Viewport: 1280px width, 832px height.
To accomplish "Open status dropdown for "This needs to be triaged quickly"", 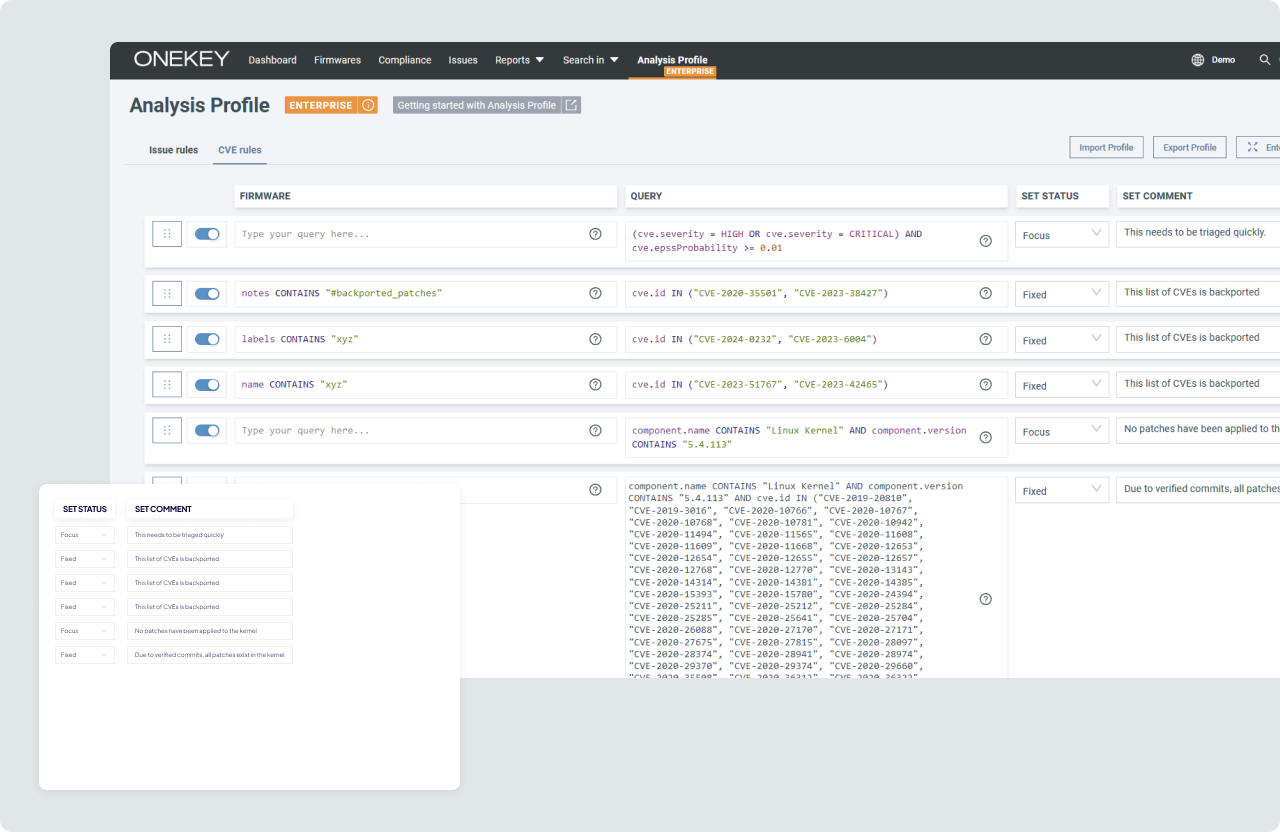I will tap(1062, 235).
